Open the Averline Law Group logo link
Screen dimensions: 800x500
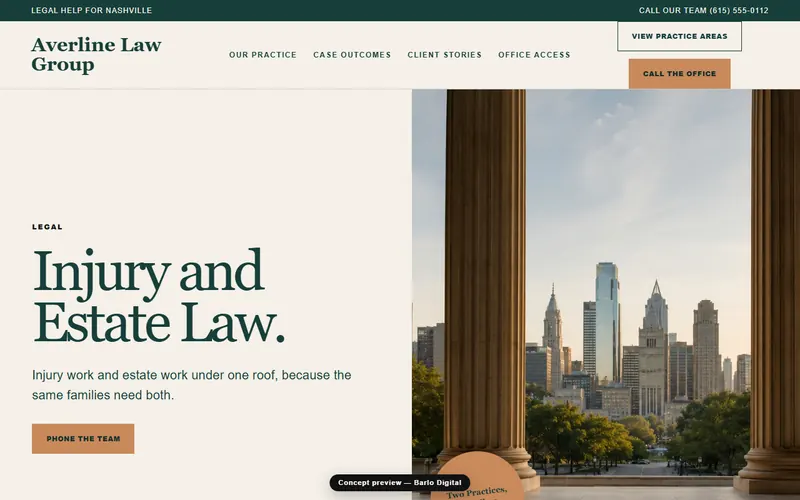pyautogui.click(x=96, y=55)
